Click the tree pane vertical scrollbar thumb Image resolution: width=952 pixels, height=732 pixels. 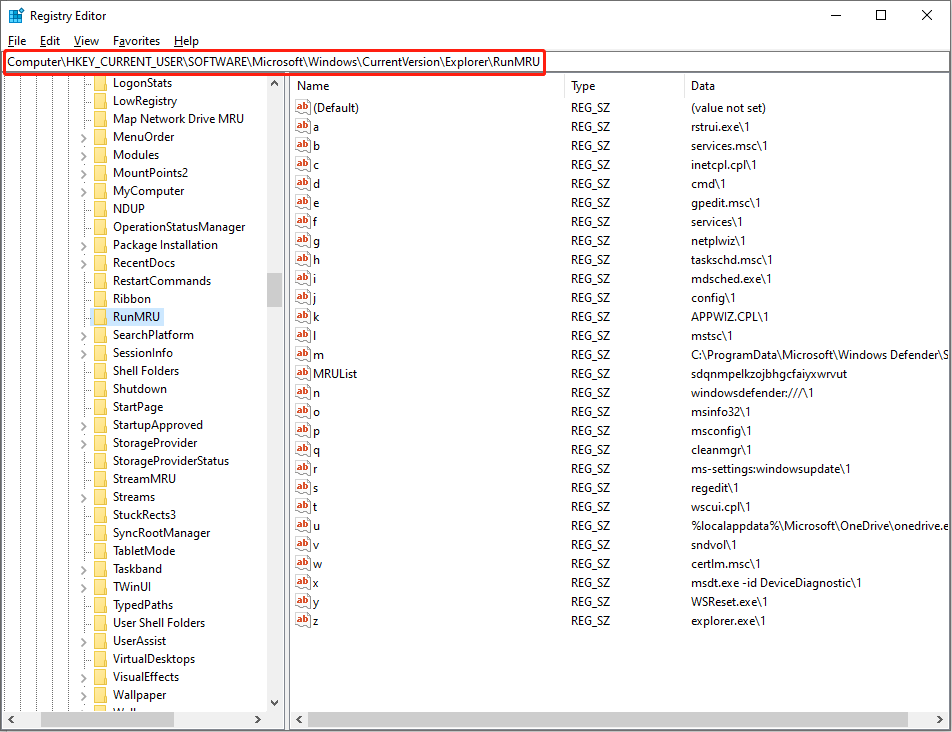tap(274, 290)
